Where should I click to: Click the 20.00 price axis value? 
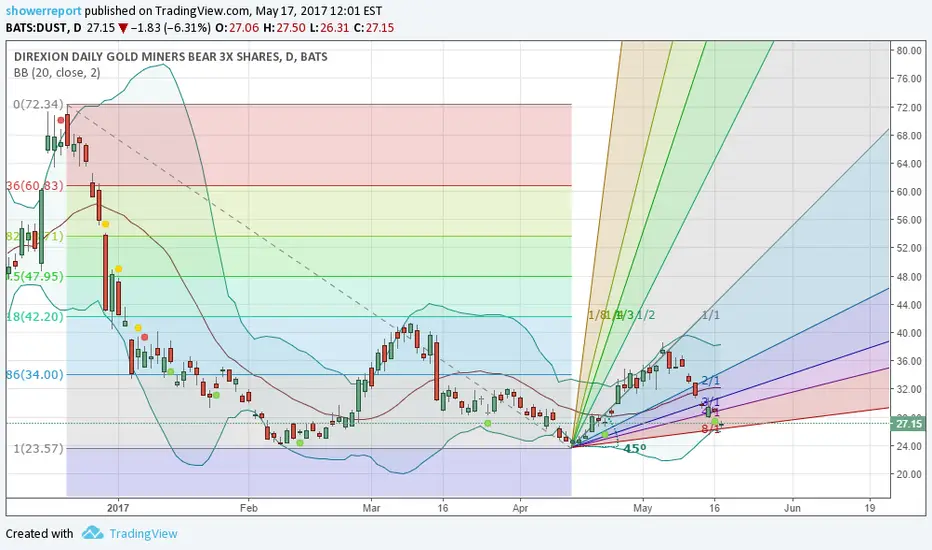coord(909,474)
